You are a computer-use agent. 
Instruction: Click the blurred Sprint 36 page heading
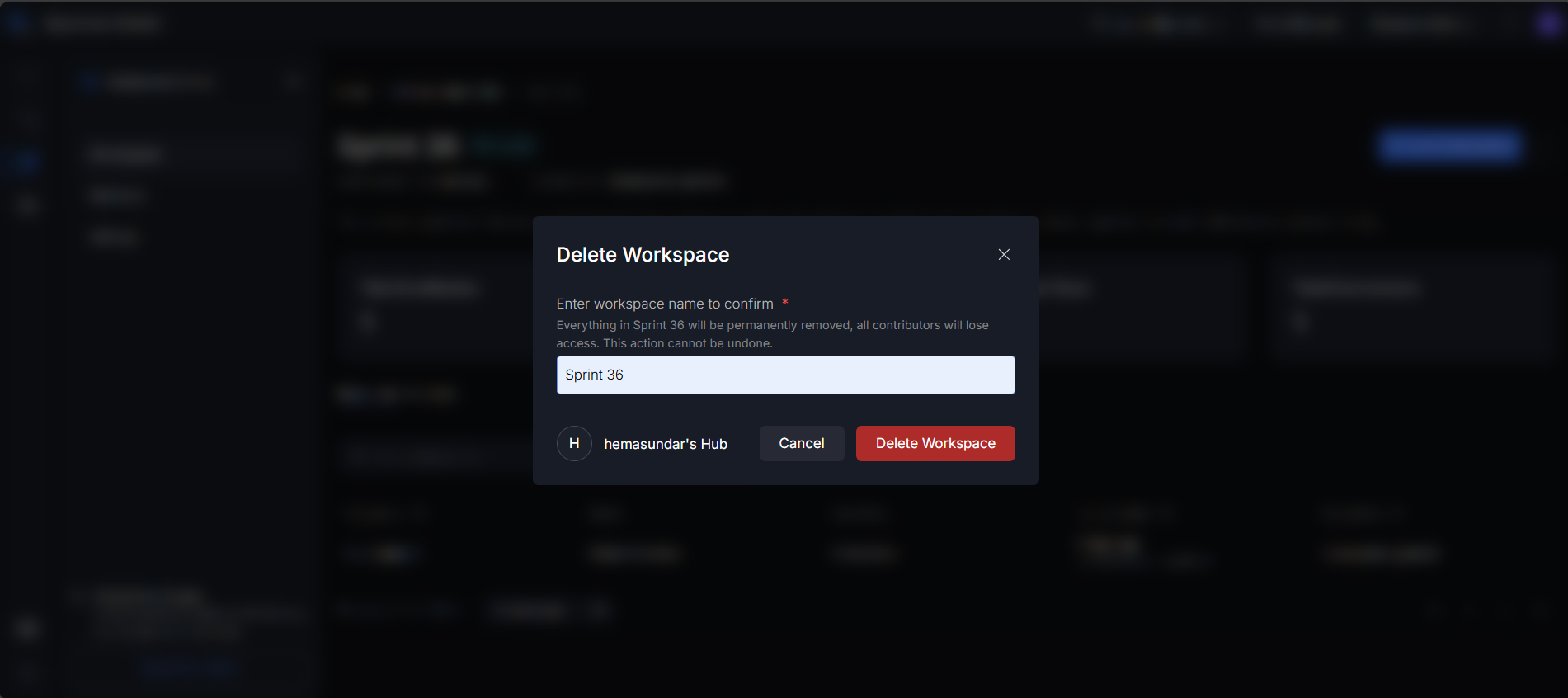[x=399, y=147]
